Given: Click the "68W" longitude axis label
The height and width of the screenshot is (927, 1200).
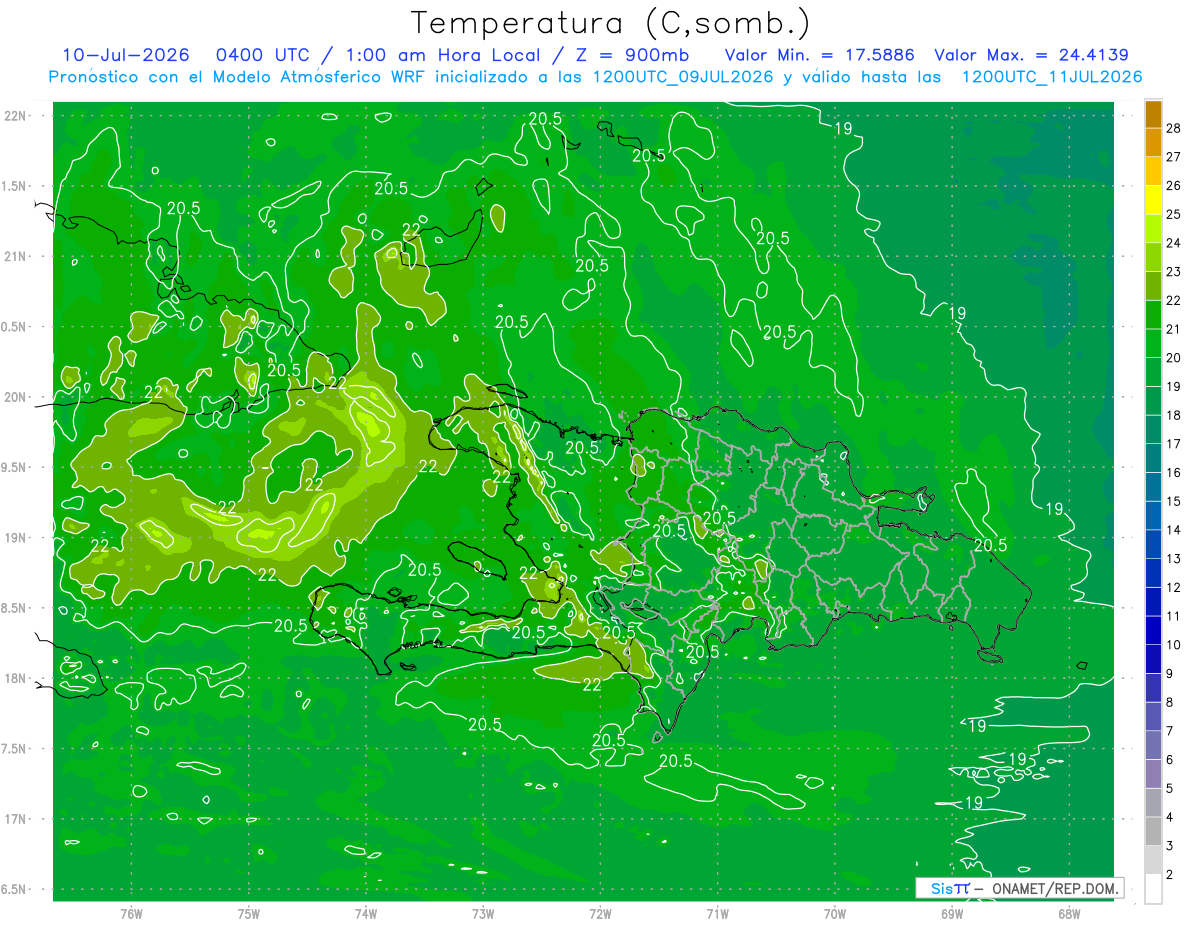Looking at the screenshot, I should coord(1069,915).
